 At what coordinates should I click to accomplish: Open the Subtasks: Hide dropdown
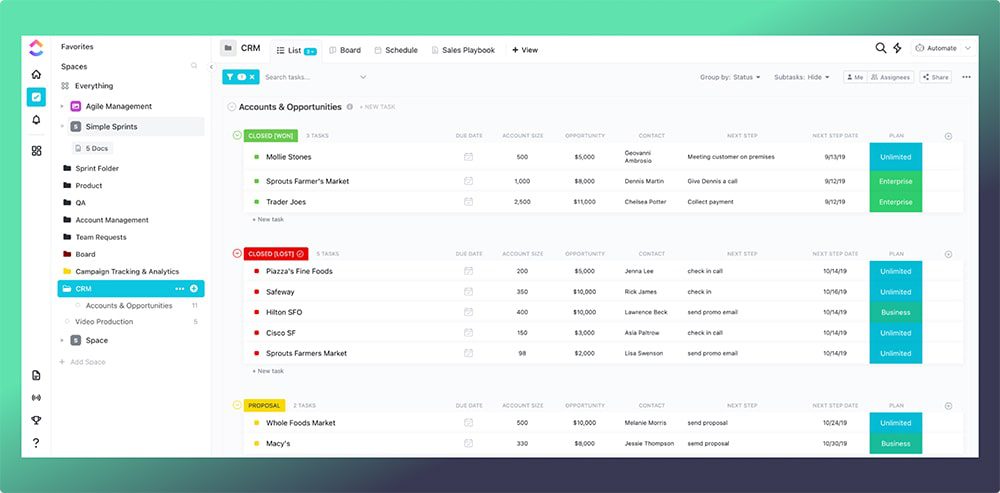(802, 77)
